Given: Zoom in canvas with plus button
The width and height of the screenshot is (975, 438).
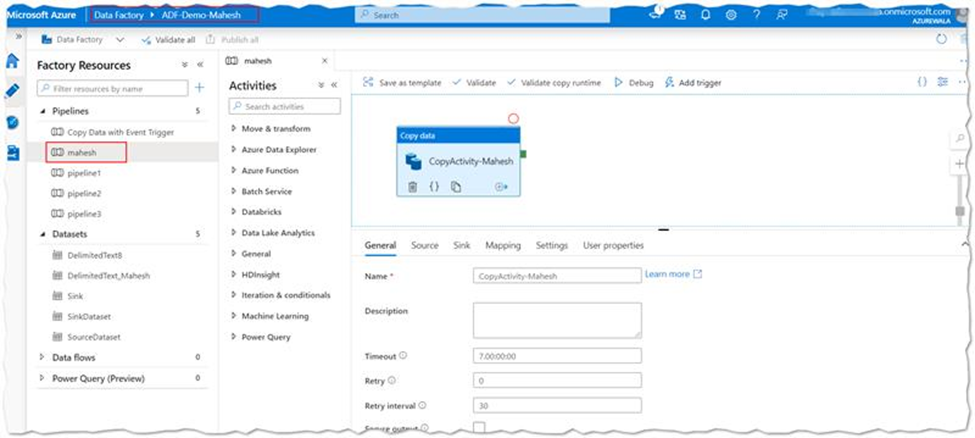Looking at the screenshot, I should tap(960, 165).
